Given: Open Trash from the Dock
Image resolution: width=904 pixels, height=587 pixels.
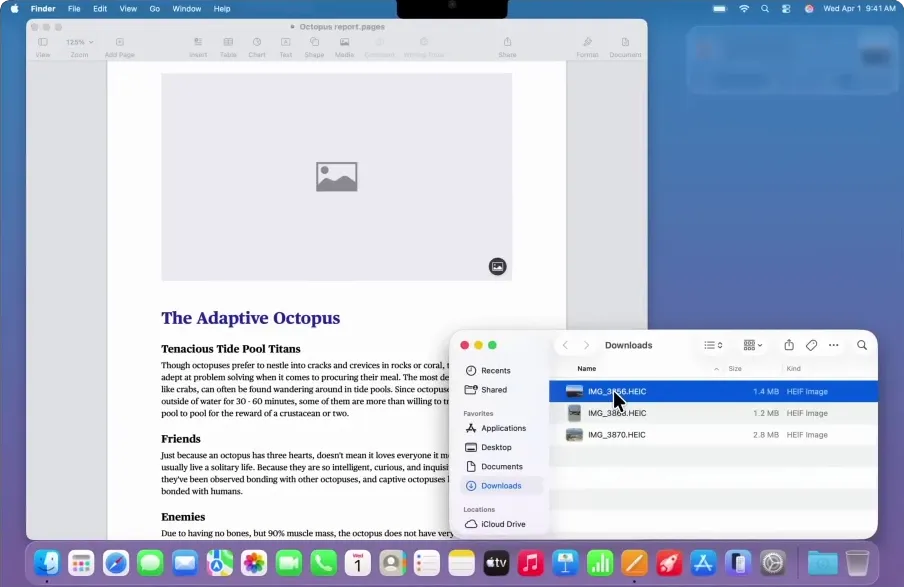Looking at the screenshot, I should [857, 563].
